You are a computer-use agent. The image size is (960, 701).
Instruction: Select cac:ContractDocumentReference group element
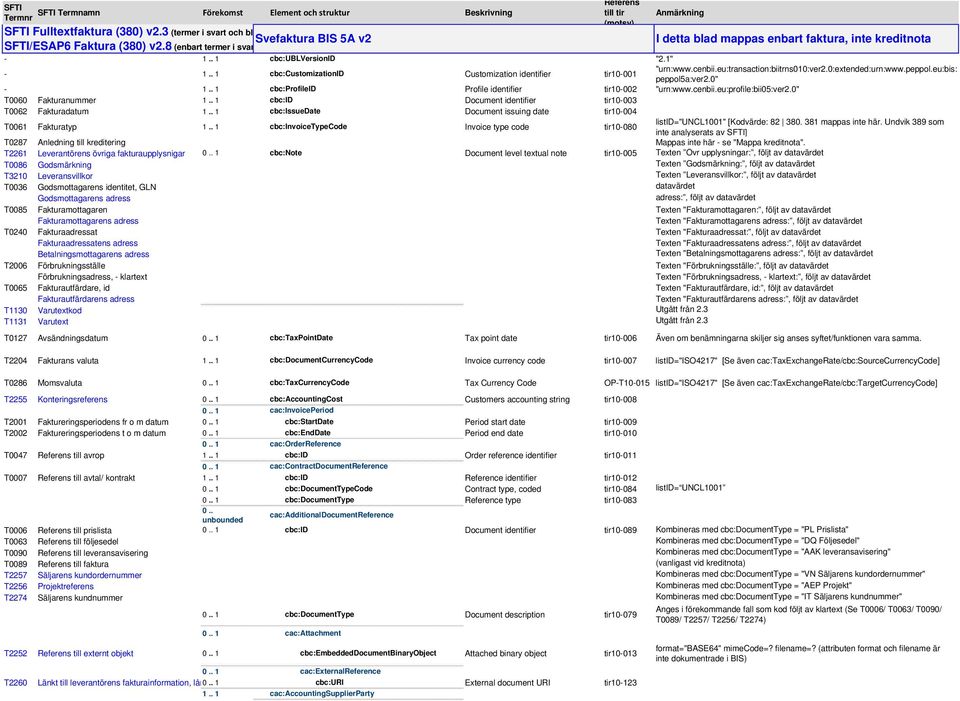point(328,466)
